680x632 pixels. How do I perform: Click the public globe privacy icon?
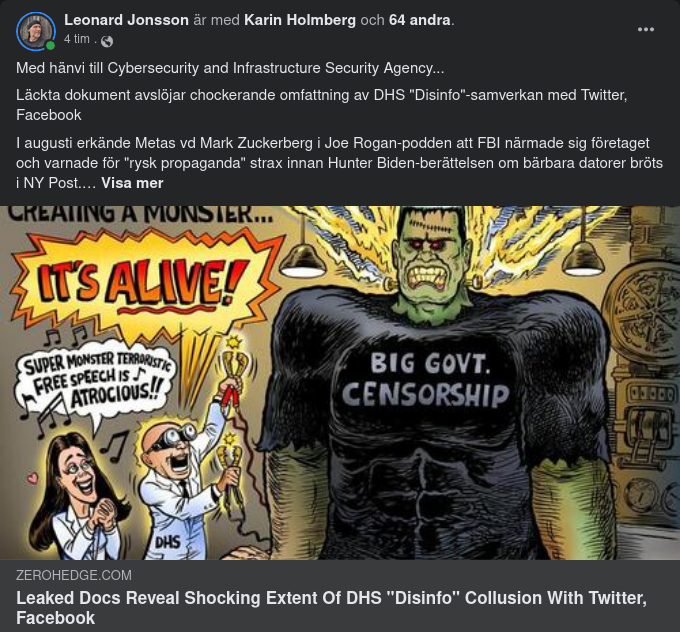point(107,41)
